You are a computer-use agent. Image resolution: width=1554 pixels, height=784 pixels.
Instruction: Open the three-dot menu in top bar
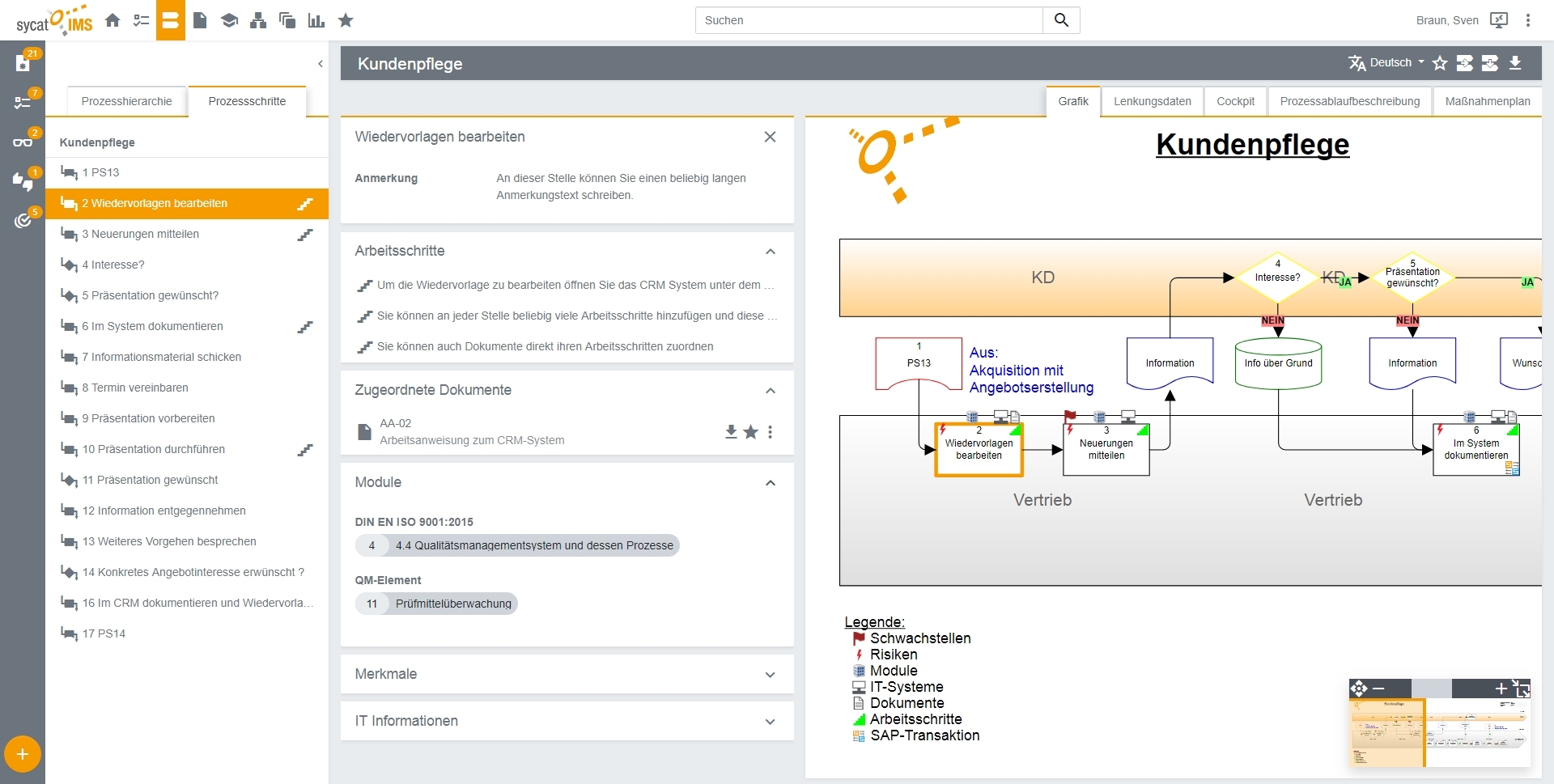(x=1528, y=20)
